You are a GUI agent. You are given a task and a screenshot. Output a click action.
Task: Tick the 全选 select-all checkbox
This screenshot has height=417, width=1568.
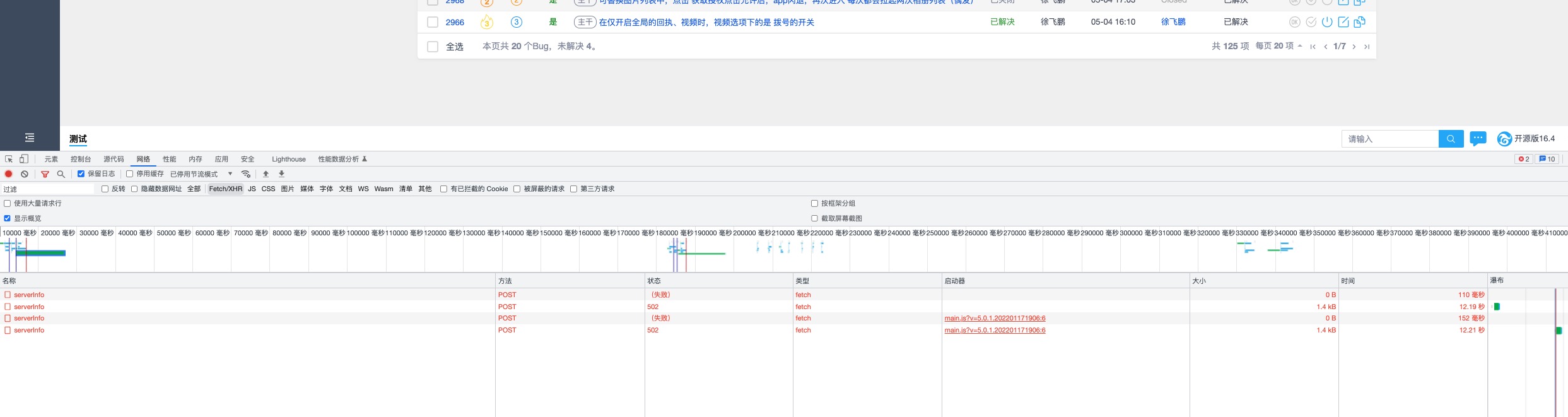(x=433, y=47)
